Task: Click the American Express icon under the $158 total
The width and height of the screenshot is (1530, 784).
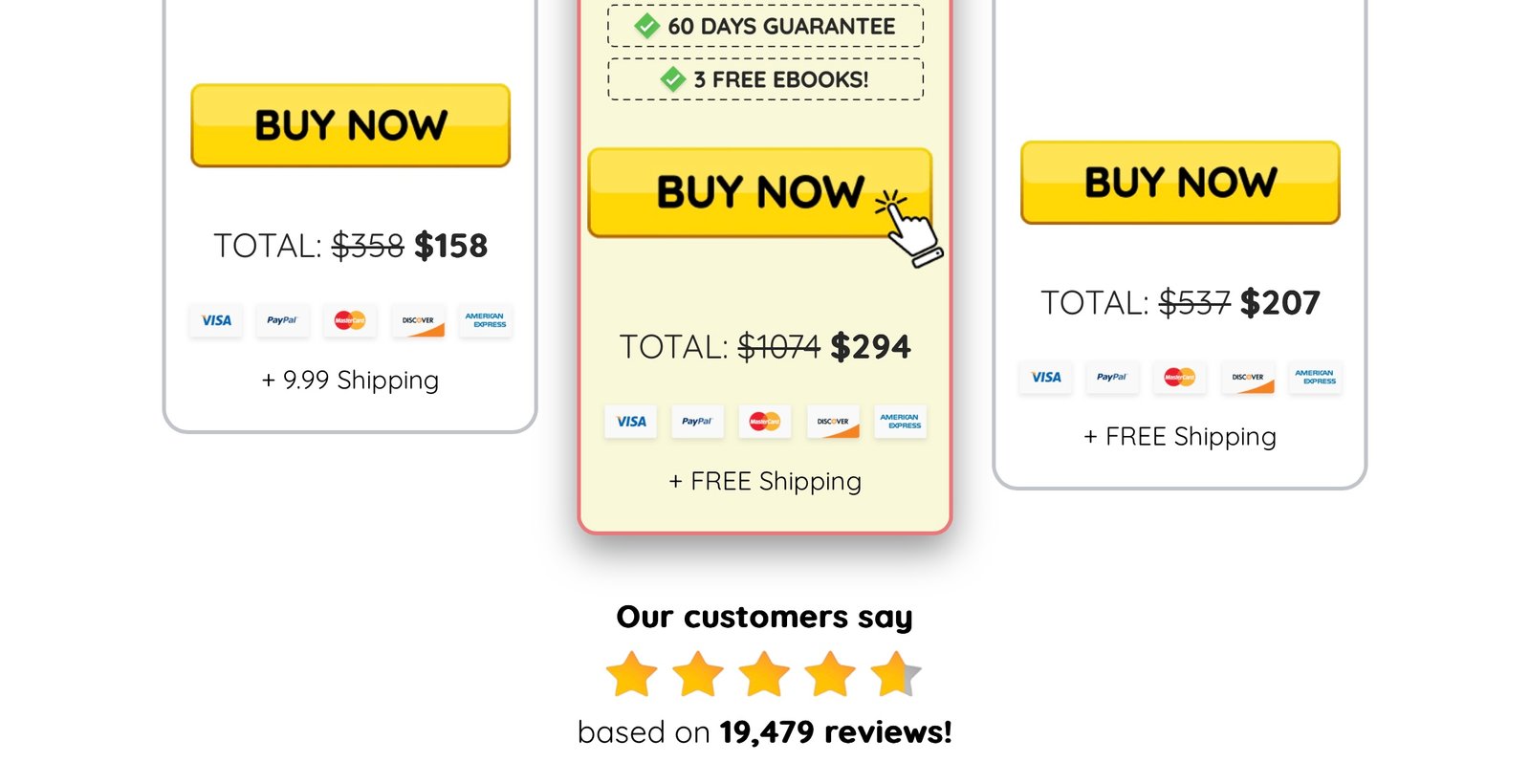Action: pos(486,321)
